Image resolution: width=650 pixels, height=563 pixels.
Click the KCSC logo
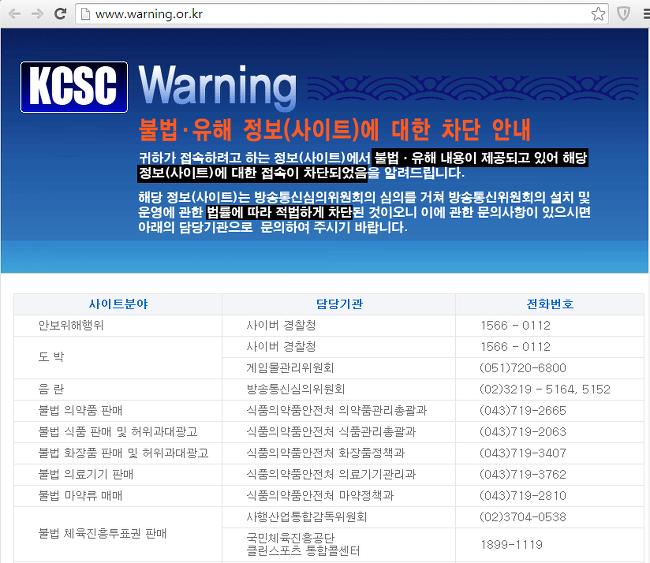pyautogui.click(x=74, y=87)
